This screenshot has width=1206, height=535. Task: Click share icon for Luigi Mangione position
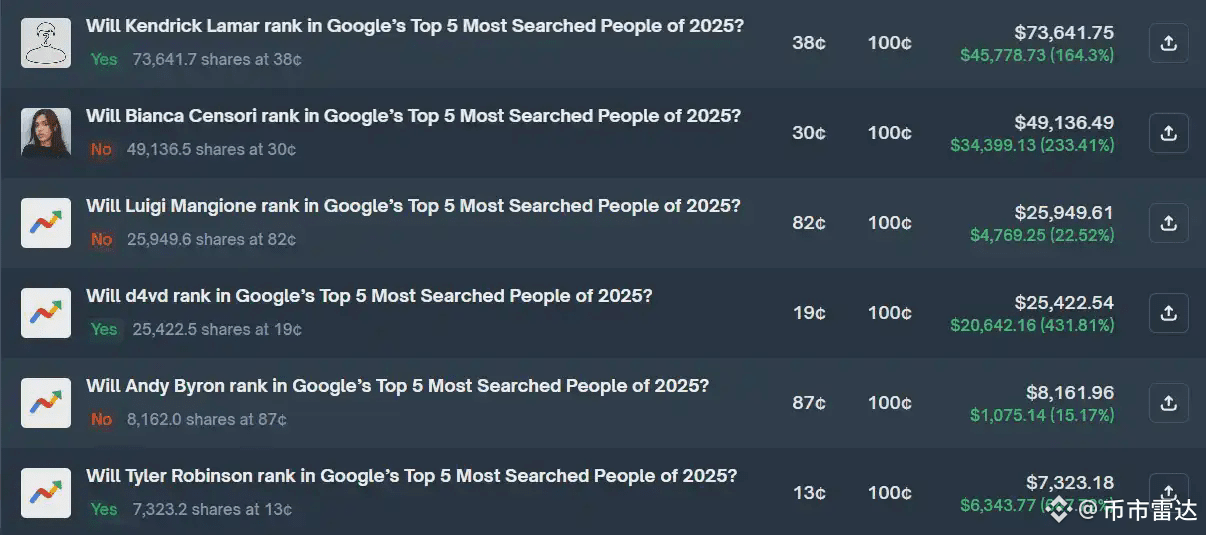click(x=1168, y=223)
